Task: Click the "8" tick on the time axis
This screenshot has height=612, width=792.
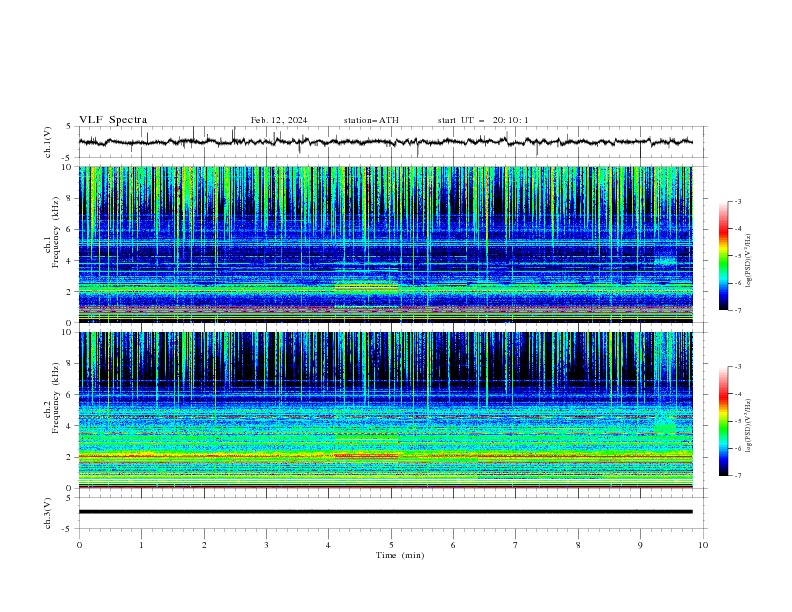Action: pos(578,545)
